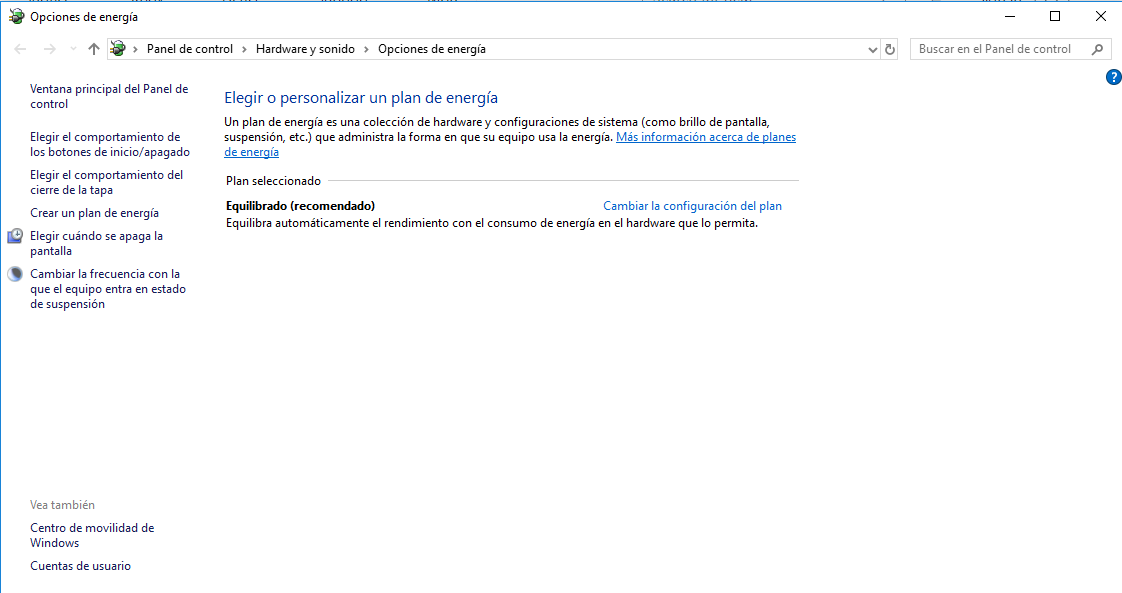Select Panel de control breadcrumb
Screen dimensions: 1122x593
(x=190, y=49)
